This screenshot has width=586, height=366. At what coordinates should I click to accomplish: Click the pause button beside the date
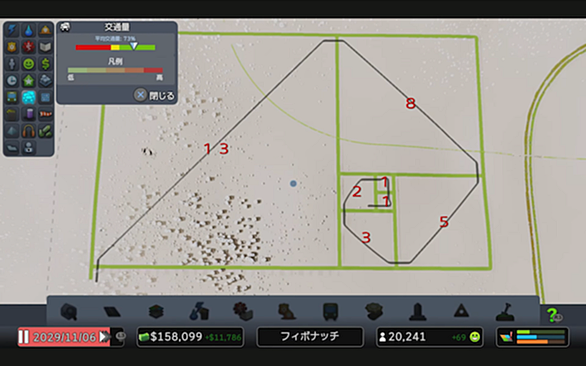(x=24, y=337)
